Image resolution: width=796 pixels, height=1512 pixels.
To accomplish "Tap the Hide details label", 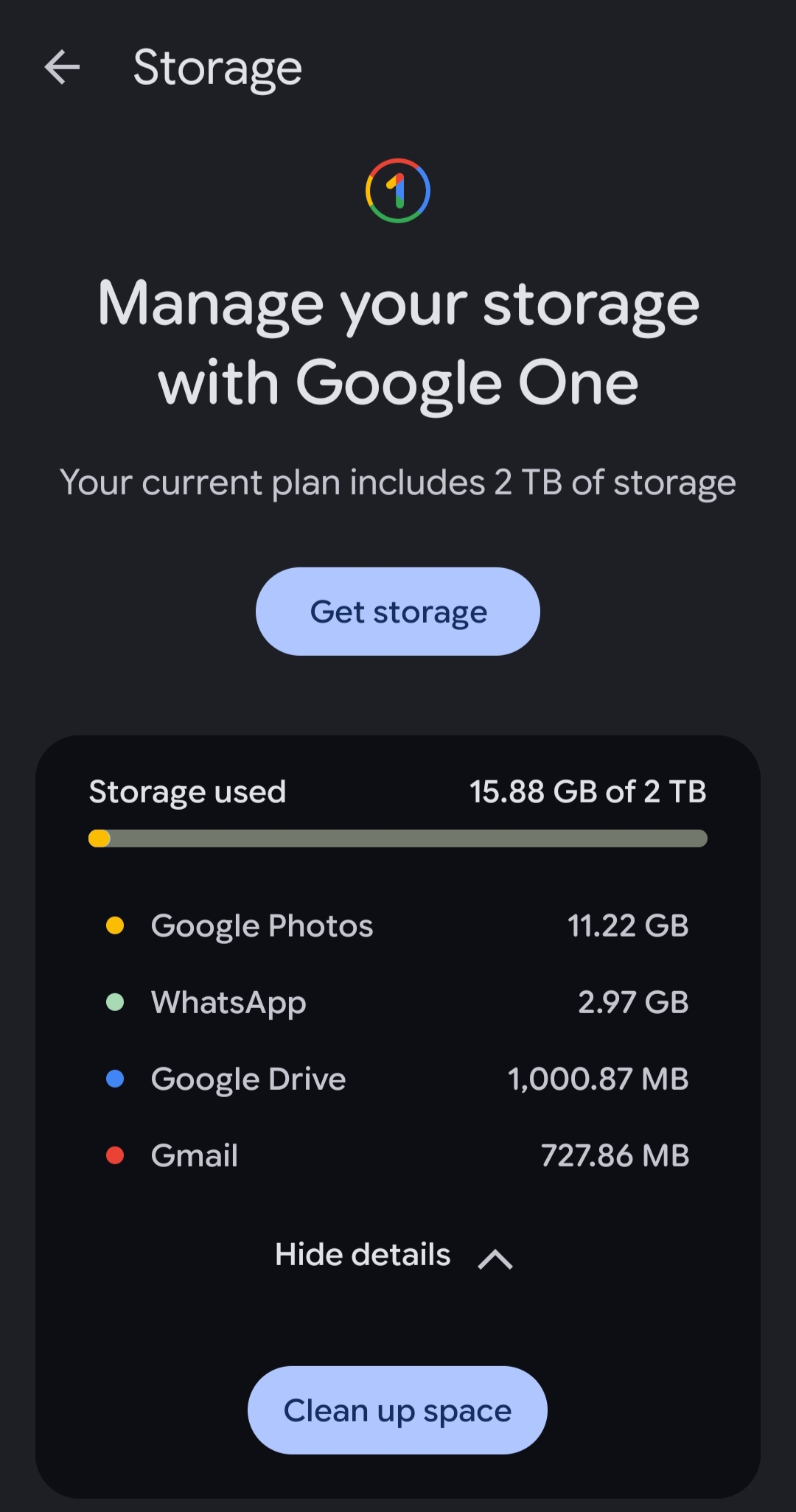I will point(363,1254).
